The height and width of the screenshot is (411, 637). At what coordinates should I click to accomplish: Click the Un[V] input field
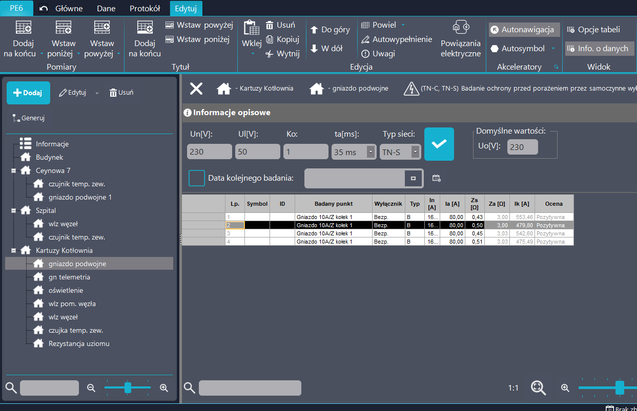207,152
